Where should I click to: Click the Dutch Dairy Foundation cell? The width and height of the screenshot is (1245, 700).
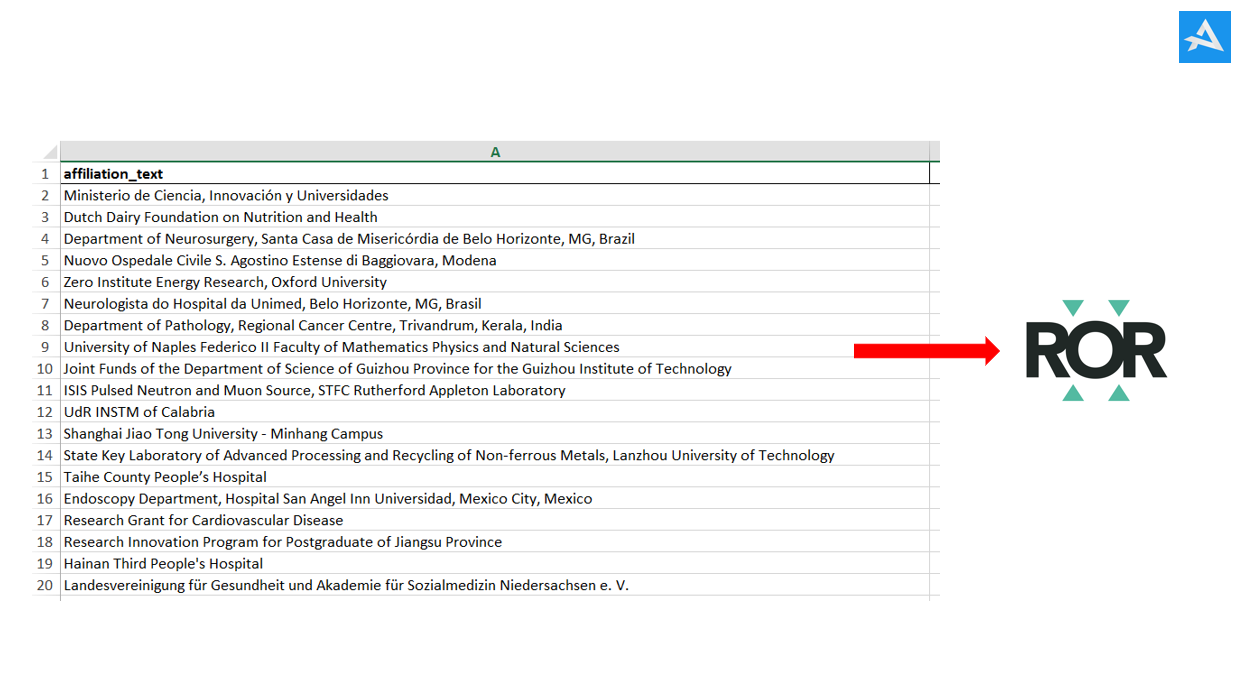coord(220,217)
